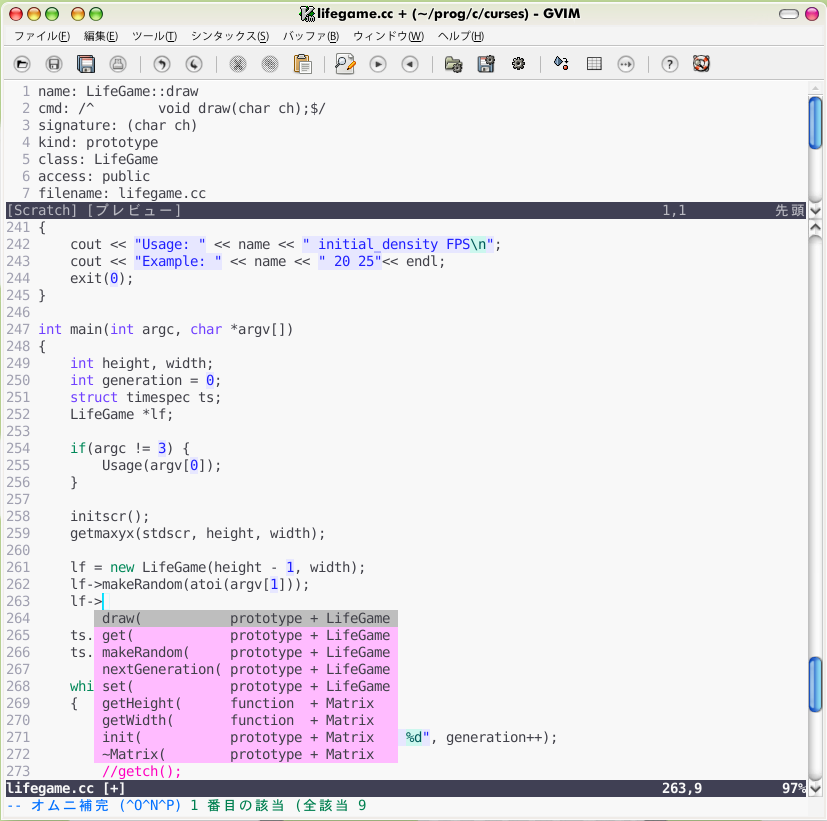The image size is (827, 821).
Task: Click the Print toolbar icon
Action: coord(118,64)
